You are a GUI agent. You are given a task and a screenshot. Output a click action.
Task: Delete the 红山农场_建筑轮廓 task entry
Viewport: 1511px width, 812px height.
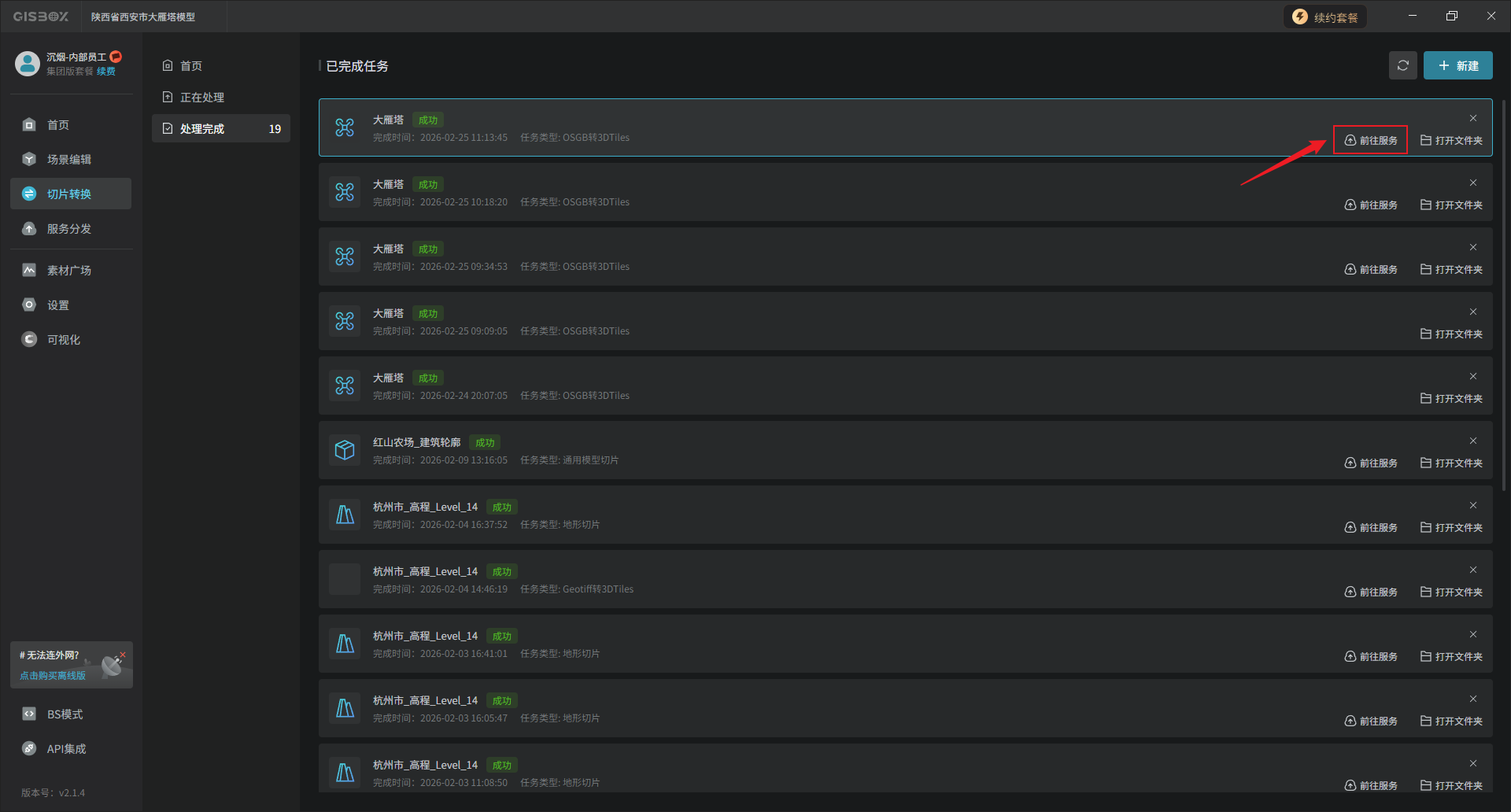click(x=1472, y=441)
